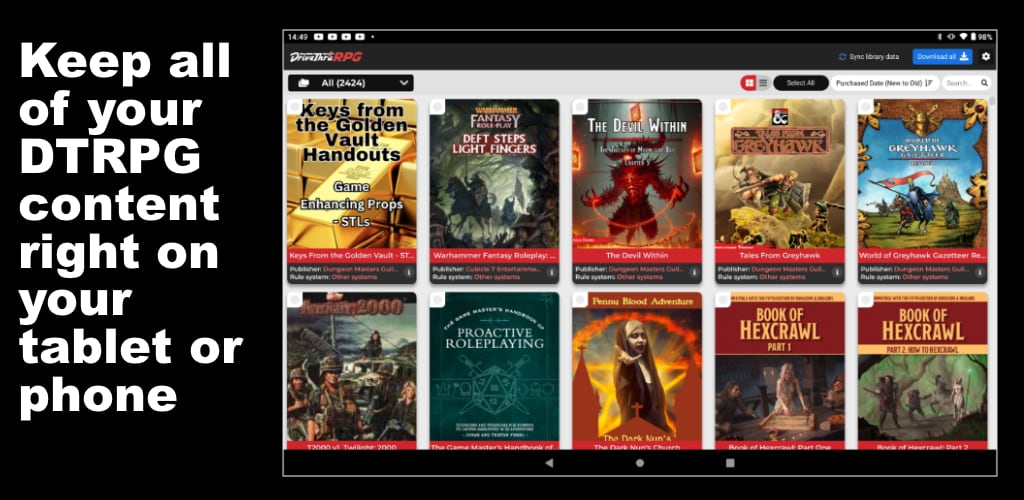The height and width of the screenshot is (500, 1024).
Task: Open Tales From Greyhawk cover image
Action: tap(780, 174)
